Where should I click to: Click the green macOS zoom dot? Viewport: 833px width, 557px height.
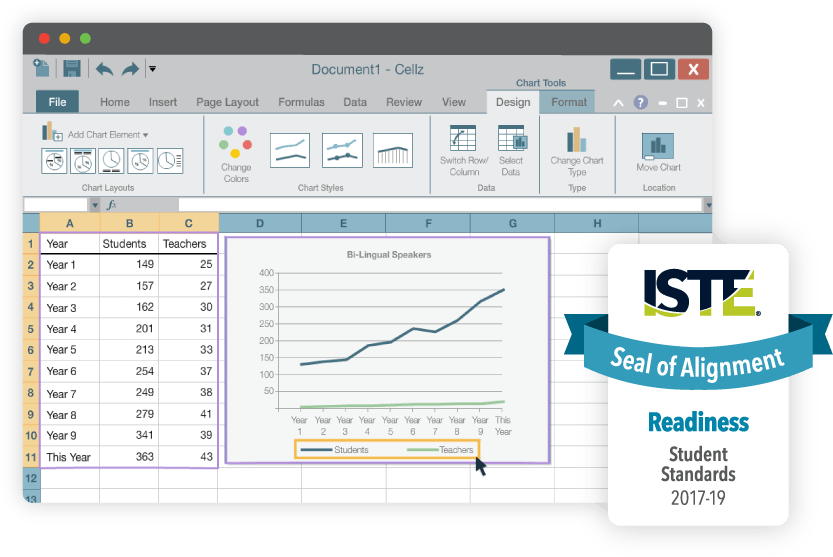85,38
